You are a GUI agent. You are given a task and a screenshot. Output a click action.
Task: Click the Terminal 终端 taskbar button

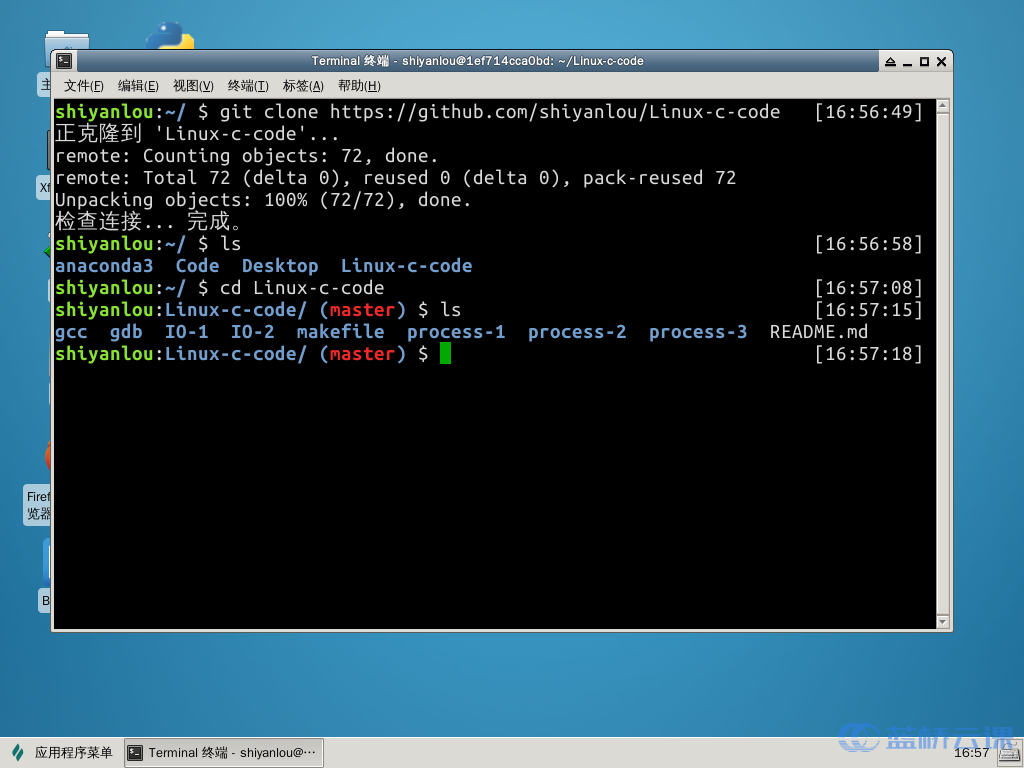coord(223,753)
